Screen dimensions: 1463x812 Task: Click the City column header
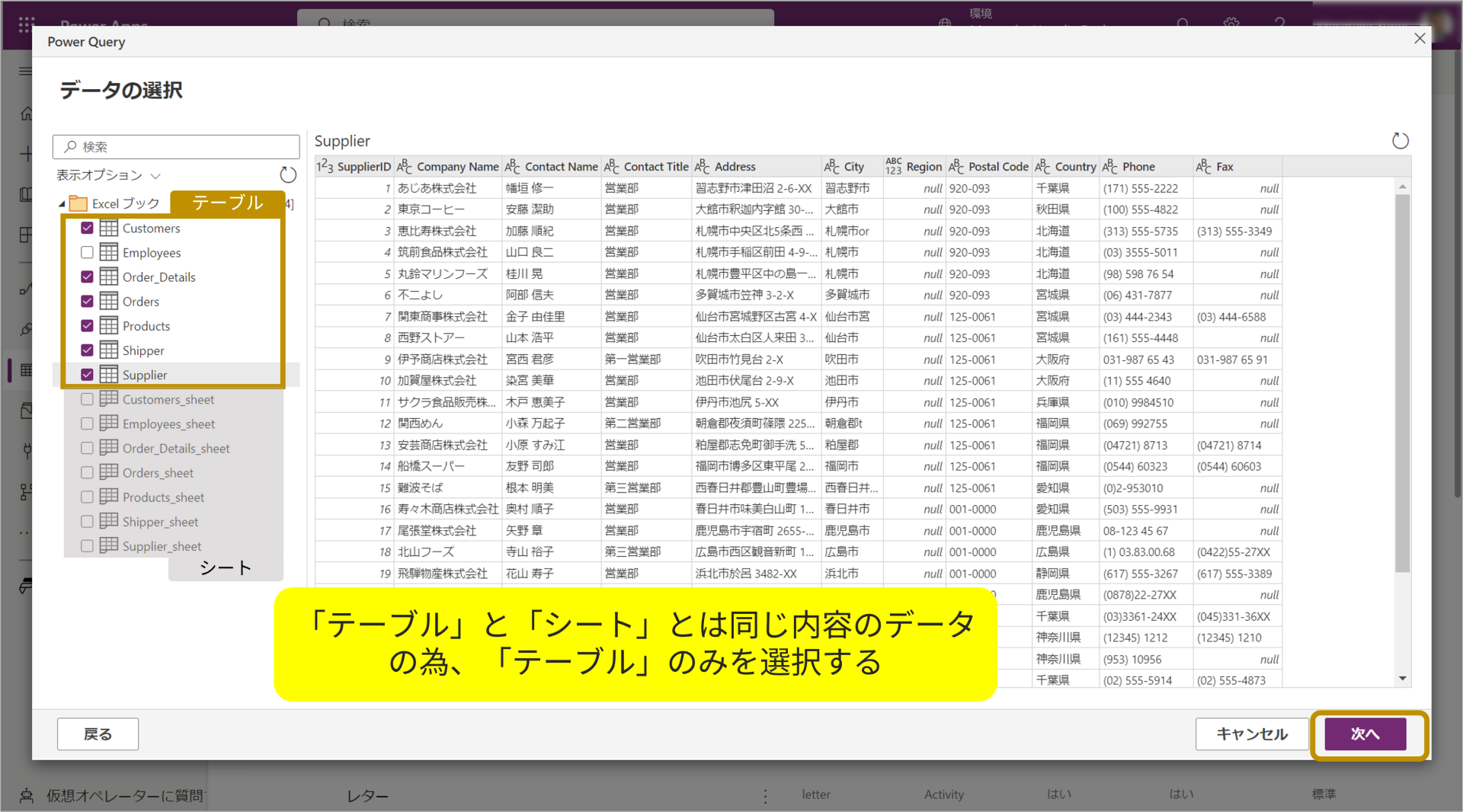(x=852, y=166)
